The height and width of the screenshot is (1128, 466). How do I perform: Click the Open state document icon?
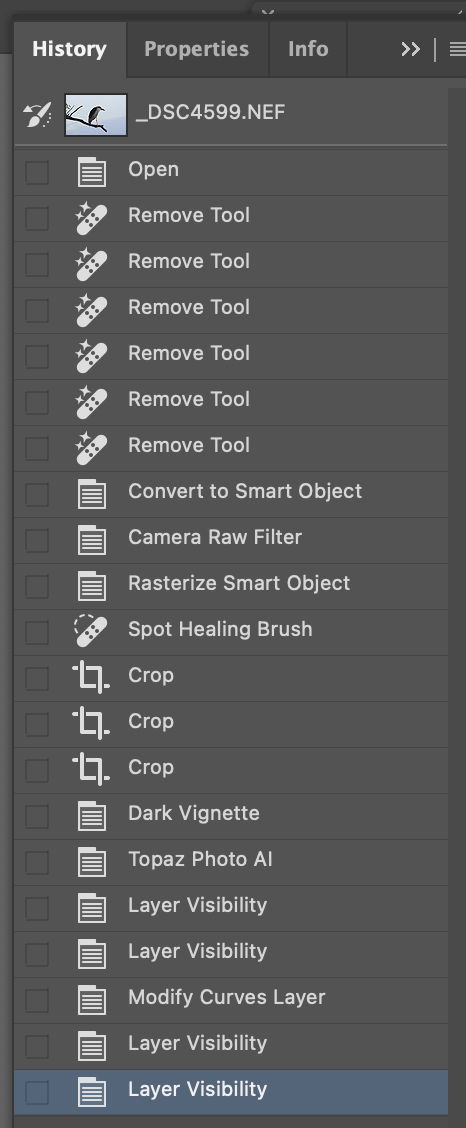click(x=92, y=173)
